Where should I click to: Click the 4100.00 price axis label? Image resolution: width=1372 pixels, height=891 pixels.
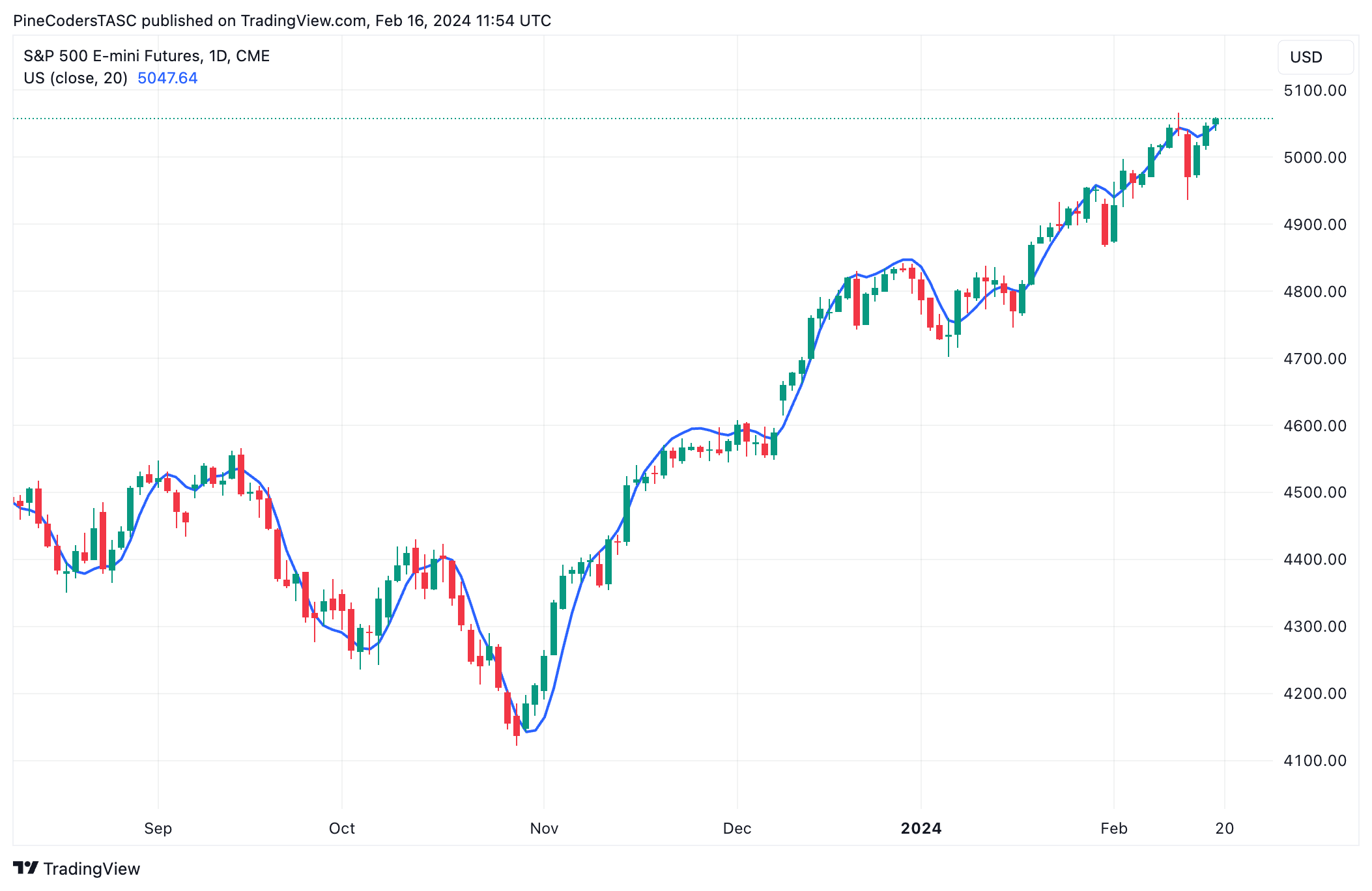[1315, 761]
